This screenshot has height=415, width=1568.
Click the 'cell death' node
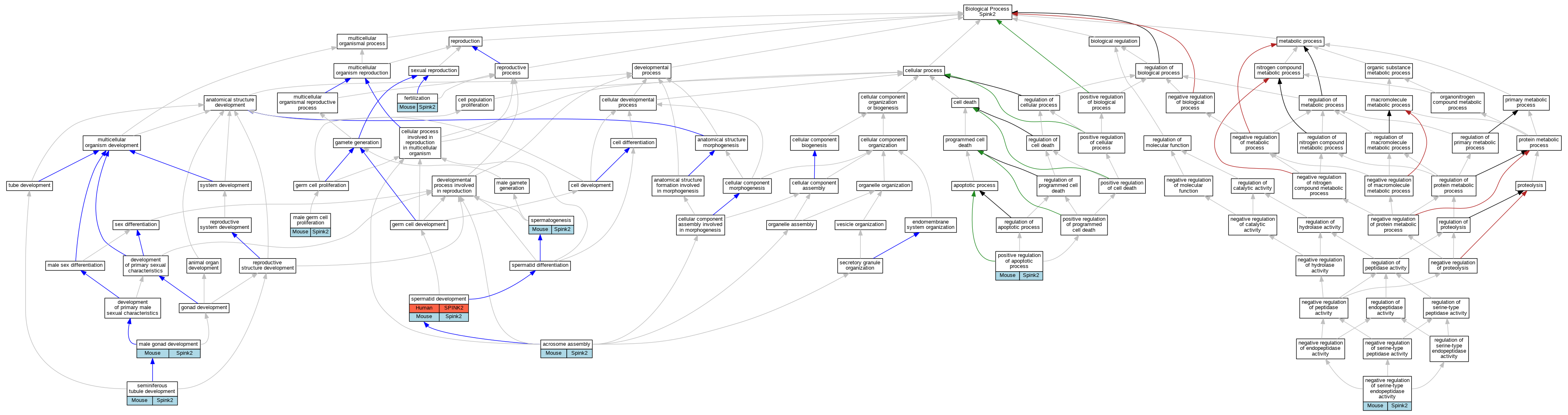[965, 102]
